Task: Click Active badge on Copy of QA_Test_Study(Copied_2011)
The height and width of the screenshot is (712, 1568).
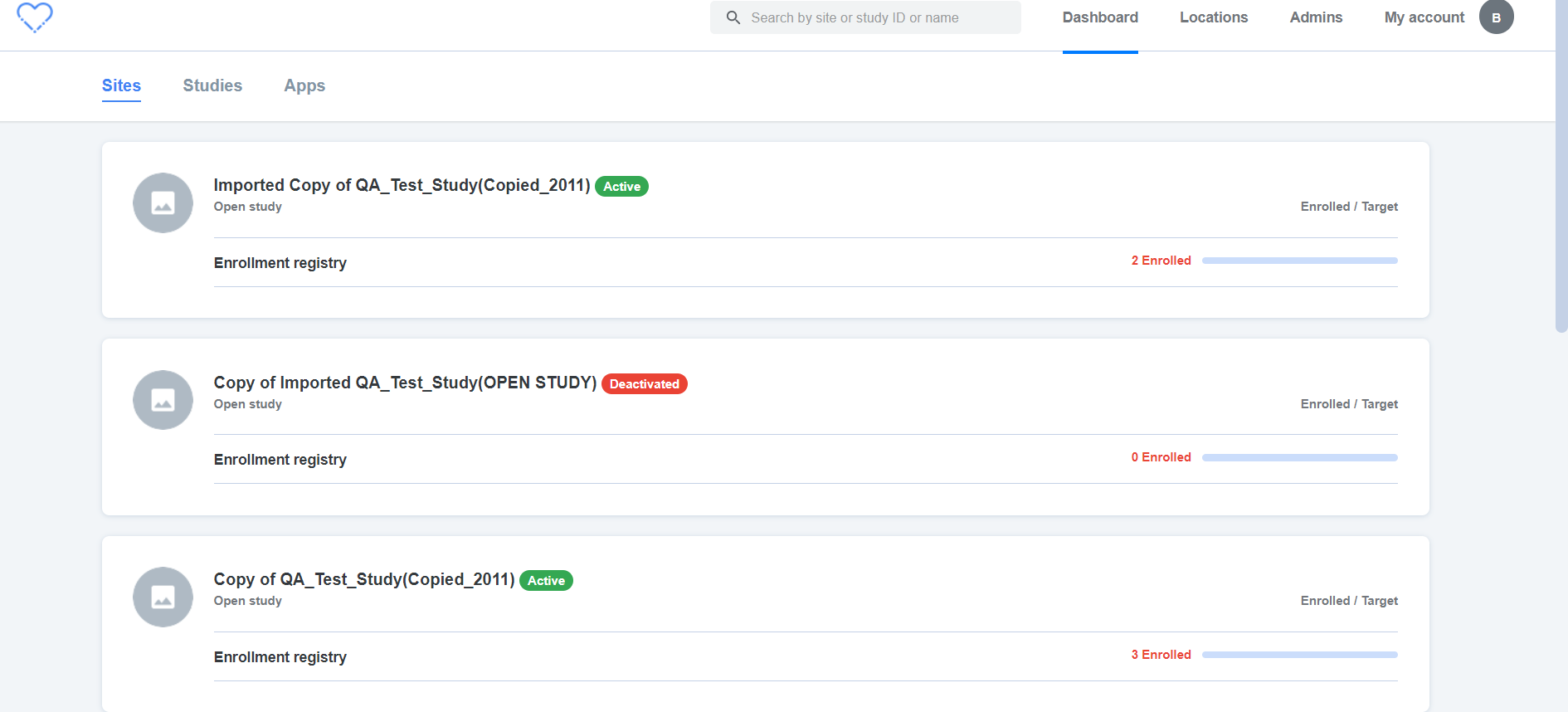Action: point(546,581)
